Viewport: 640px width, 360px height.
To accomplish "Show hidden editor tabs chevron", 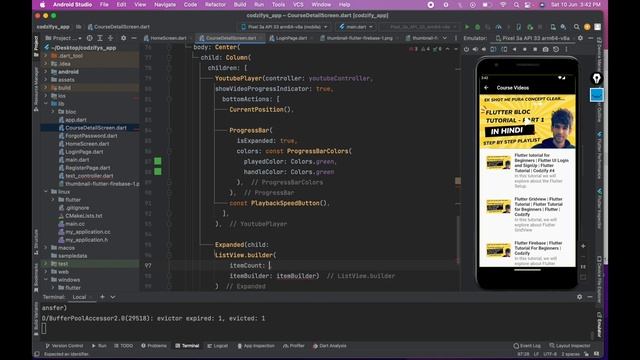I will (x=444, y=38).
